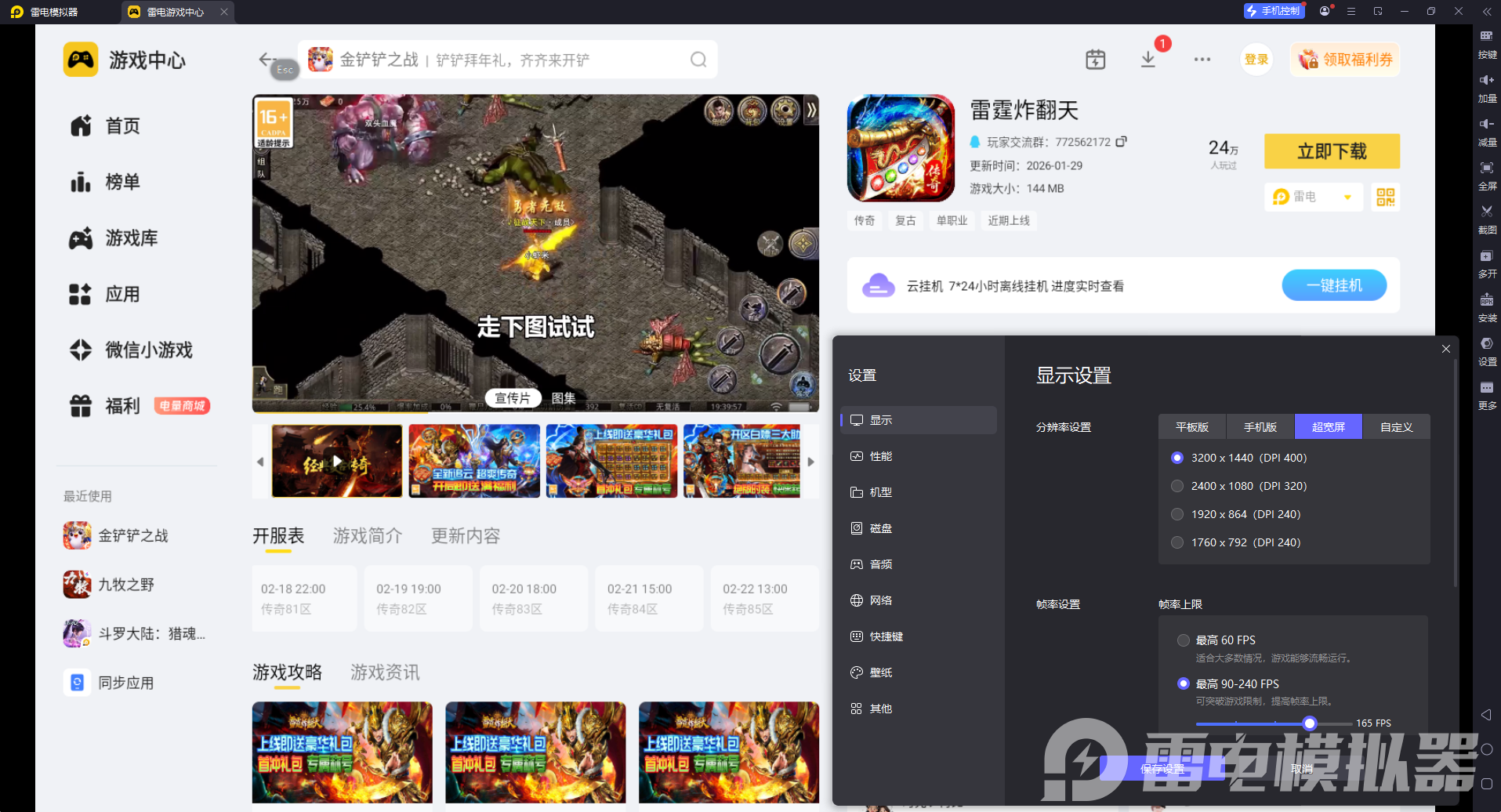Click the 02-18 22:00 传奇81区 server entry
1501x812 pixels.
(x=305, y=599)
